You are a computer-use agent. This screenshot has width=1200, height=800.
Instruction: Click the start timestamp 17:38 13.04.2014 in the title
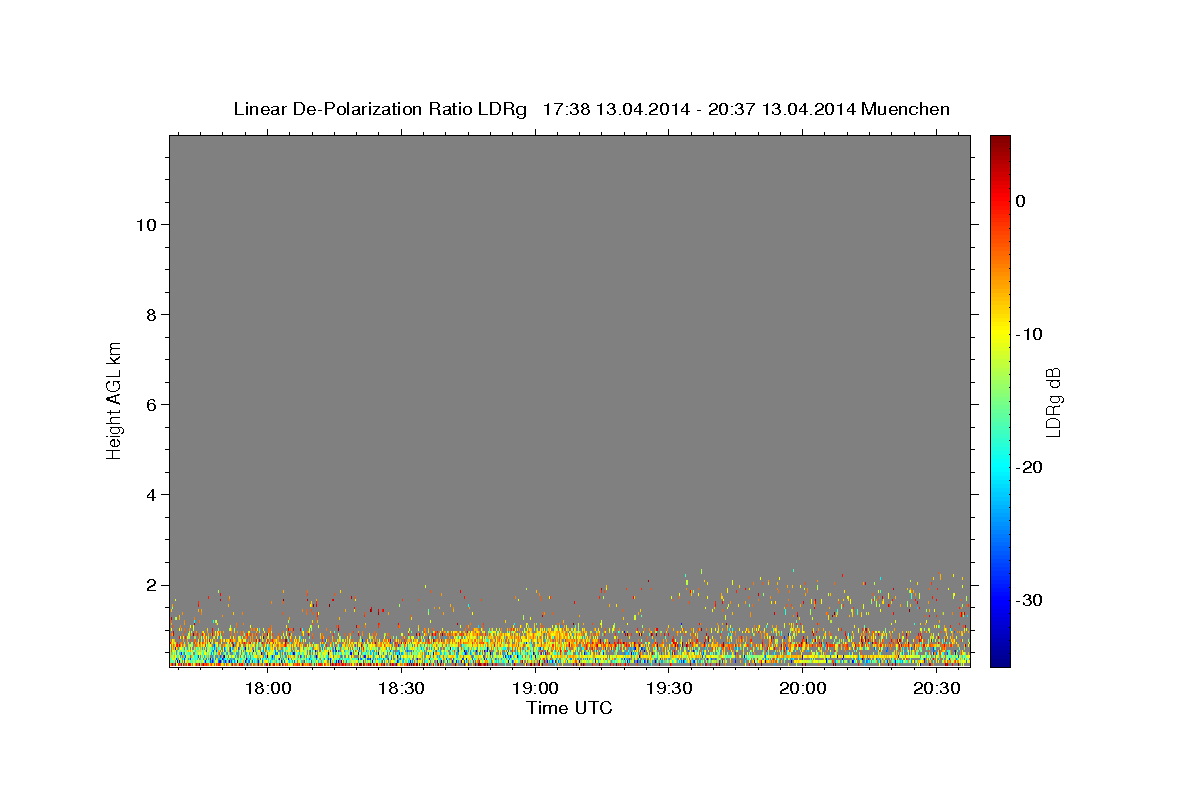coord(615,109)
